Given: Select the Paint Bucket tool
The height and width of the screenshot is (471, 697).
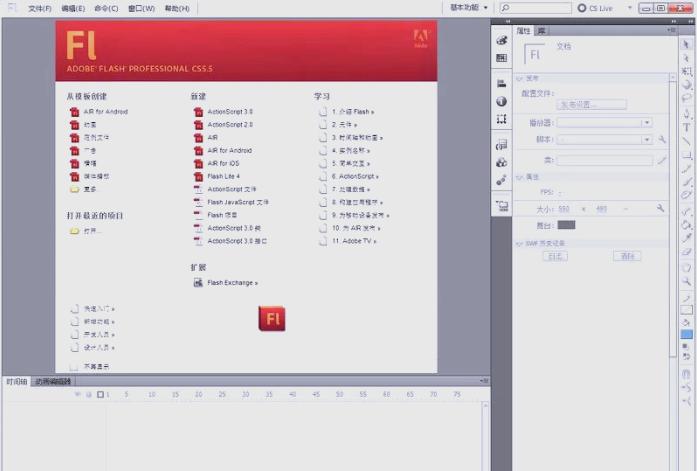Looking at the screenshot, I should pyautogui.click(x=687, y=225).
